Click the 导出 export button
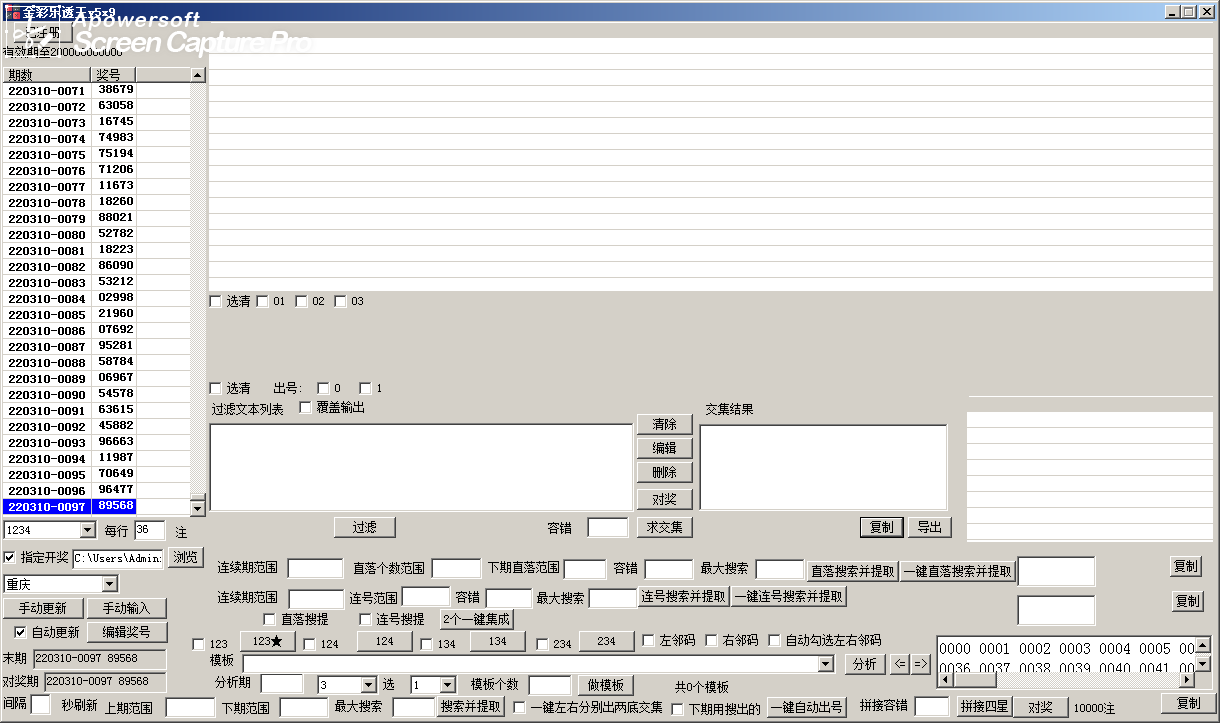The height and width of the screenshot is (723, 1220). 929,527
